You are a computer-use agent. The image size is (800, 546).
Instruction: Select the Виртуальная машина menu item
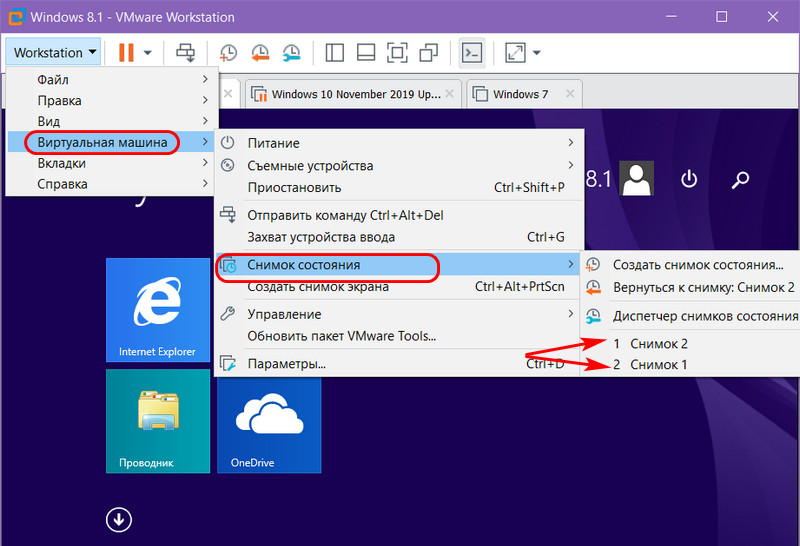click(112, 142)
